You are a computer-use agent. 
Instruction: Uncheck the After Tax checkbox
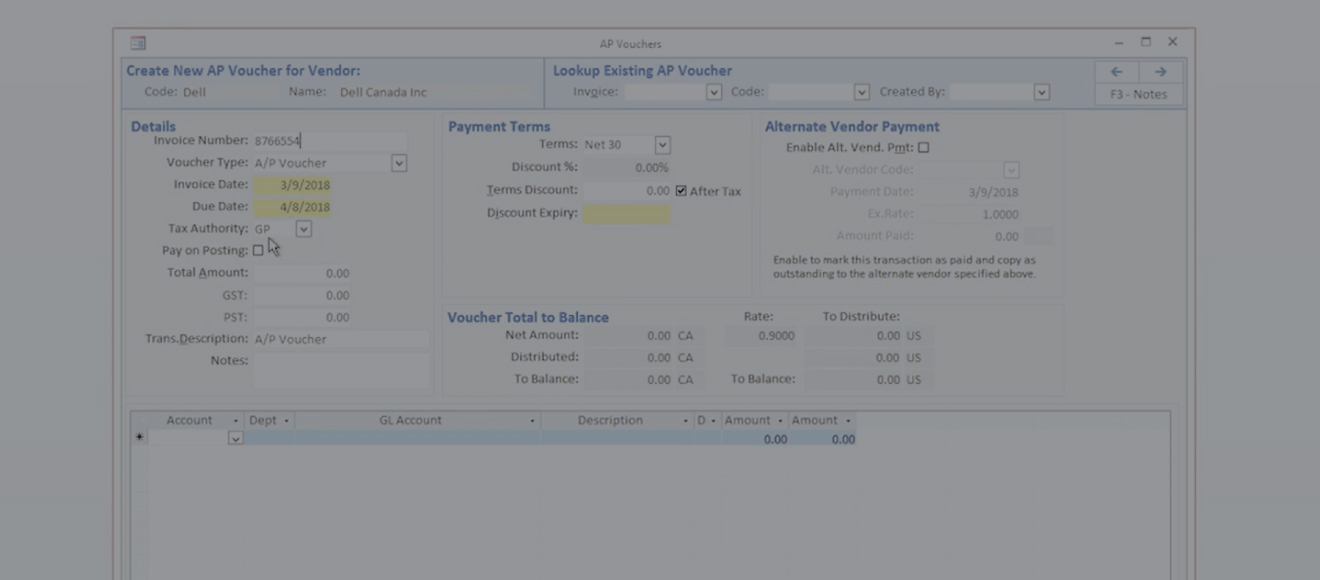click(681, 191)
